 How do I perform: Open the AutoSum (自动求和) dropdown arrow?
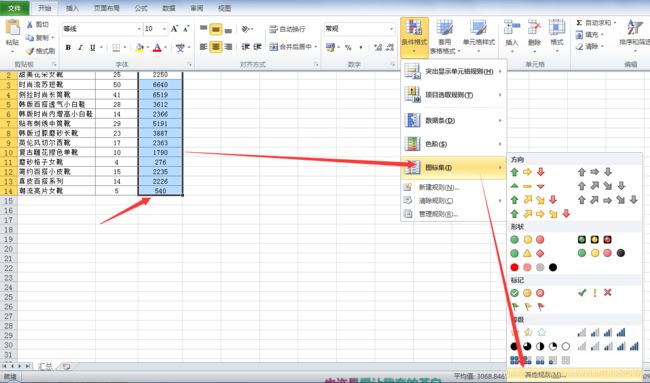(615, 22)
